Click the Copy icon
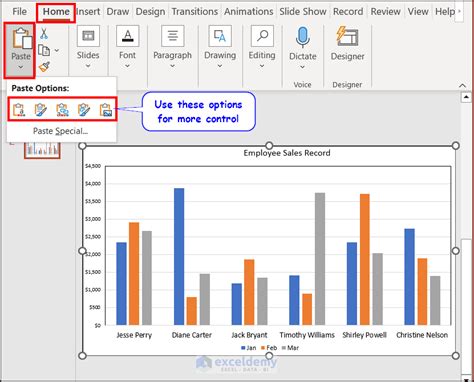Image resolution: width=474 pixels, height=382 pixels. tap(44, 50)
